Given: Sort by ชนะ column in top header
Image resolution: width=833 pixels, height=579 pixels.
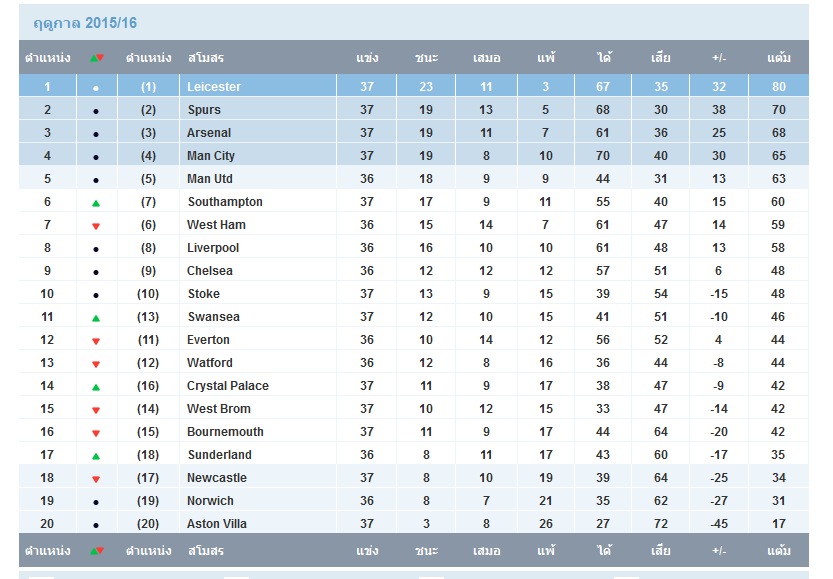Looking at the screenshot, I should 426,57.
